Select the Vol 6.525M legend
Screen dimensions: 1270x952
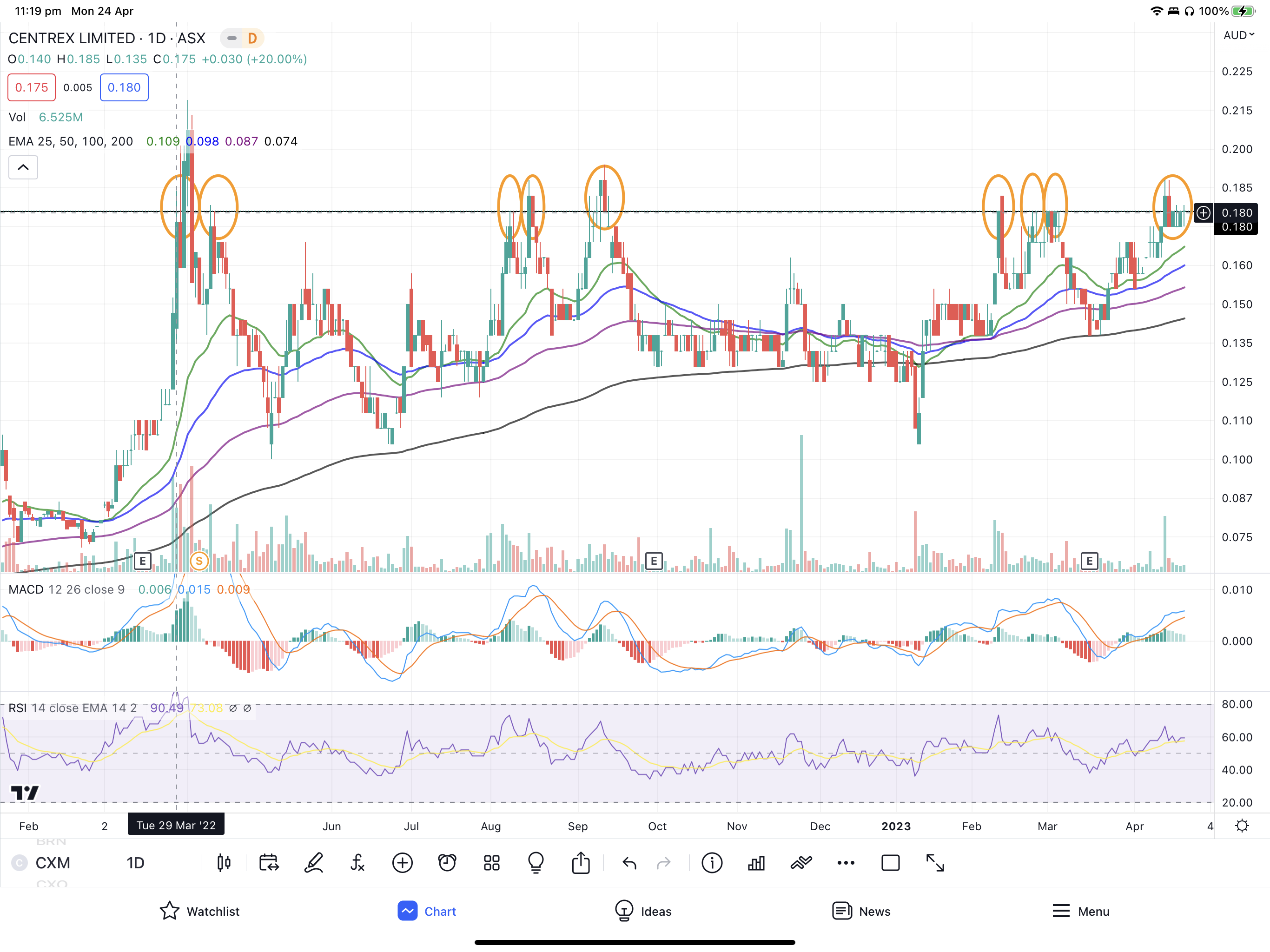click(x=46, y=117)
